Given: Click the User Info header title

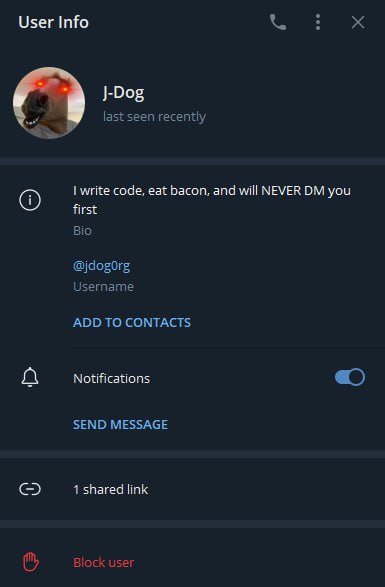Looking at the screenshot, I should coord(54,22).
